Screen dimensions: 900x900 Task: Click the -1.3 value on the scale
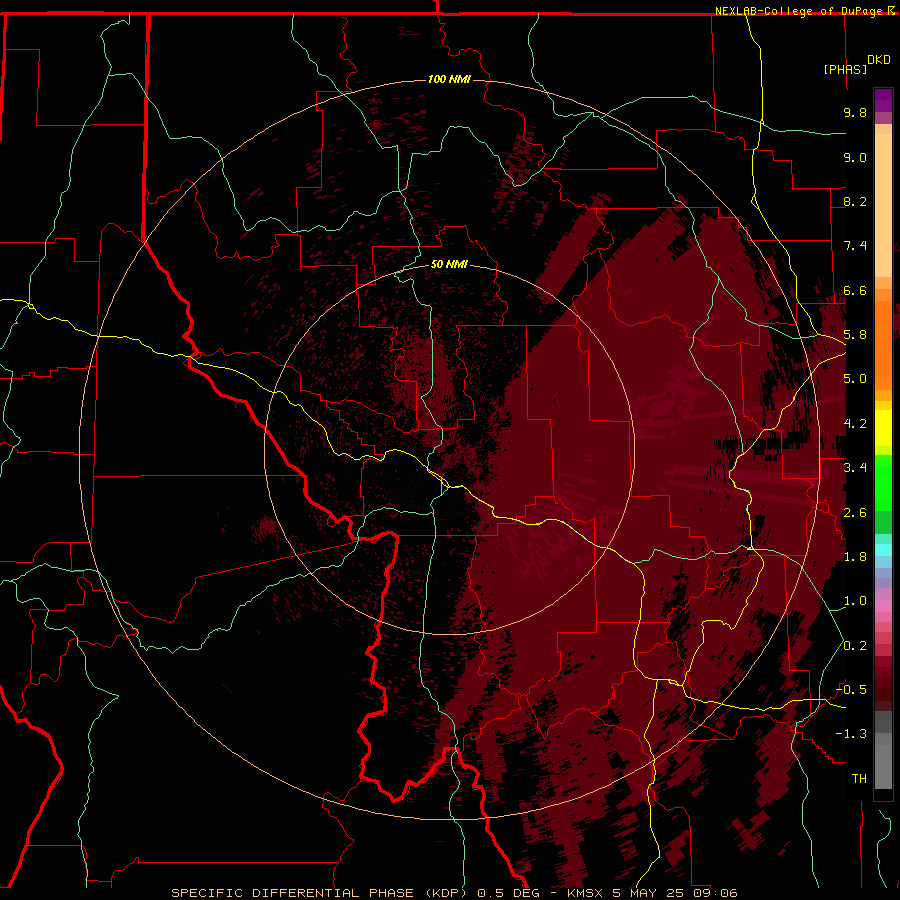tap(851, 734)
